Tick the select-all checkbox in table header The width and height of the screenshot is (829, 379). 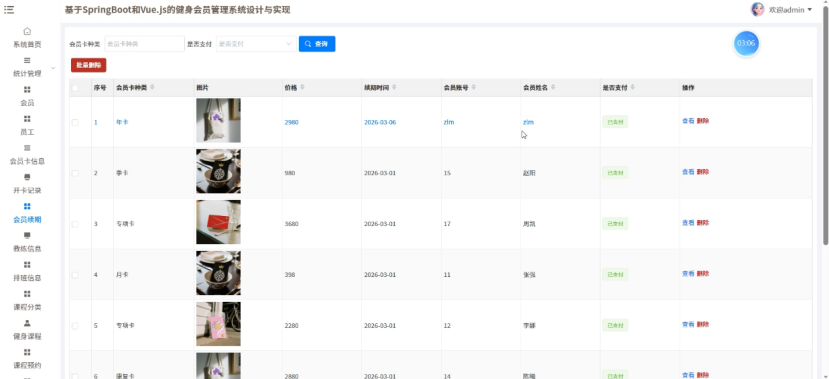tap(75, 88)
